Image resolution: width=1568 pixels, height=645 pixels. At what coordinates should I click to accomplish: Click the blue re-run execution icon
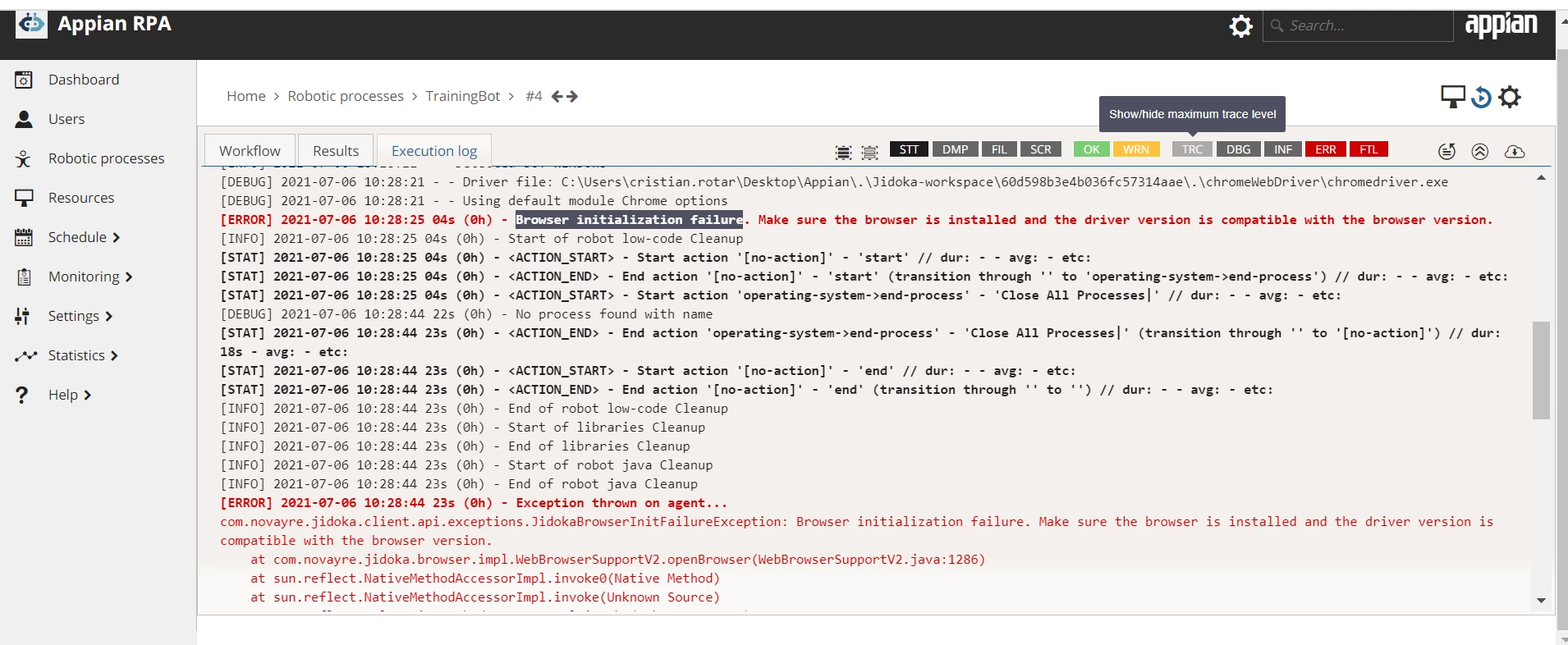[1481, 97]
